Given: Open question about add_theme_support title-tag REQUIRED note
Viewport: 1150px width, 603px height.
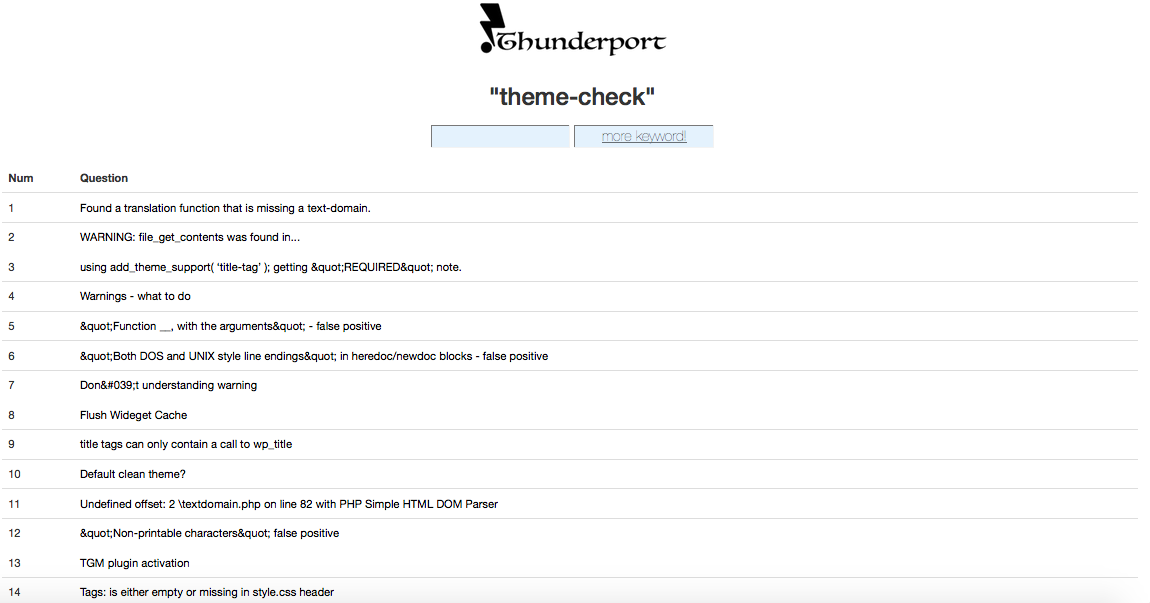Looking at the screenshot, I should coord(271,267).
